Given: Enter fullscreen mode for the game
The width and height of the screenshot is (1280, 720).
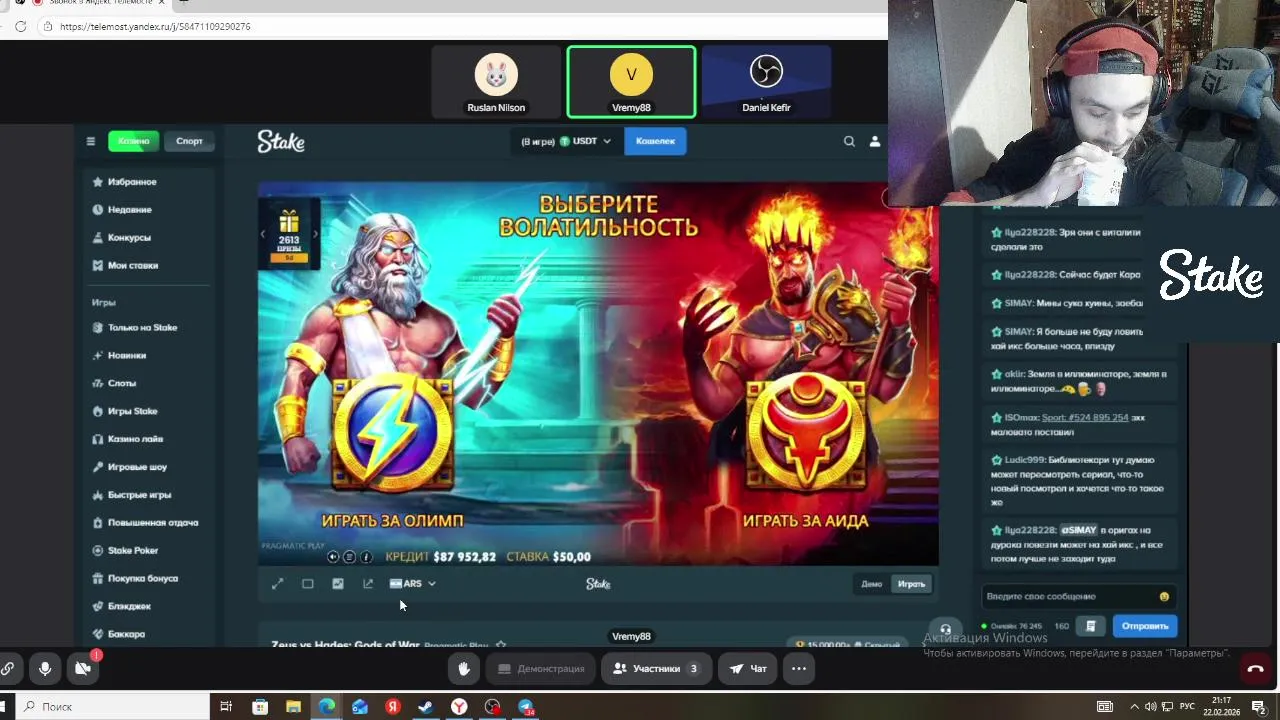Looking at the screenshot, I should [x=278, y=584].
